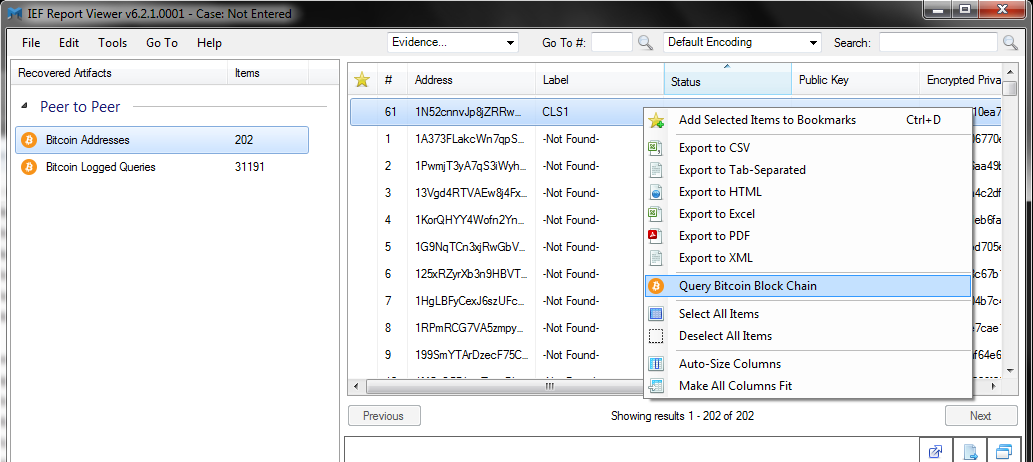Screen dimensions: 1033x462
Task: Choose Add Selected Items to Bookmarks
Action: coord(808,120)
